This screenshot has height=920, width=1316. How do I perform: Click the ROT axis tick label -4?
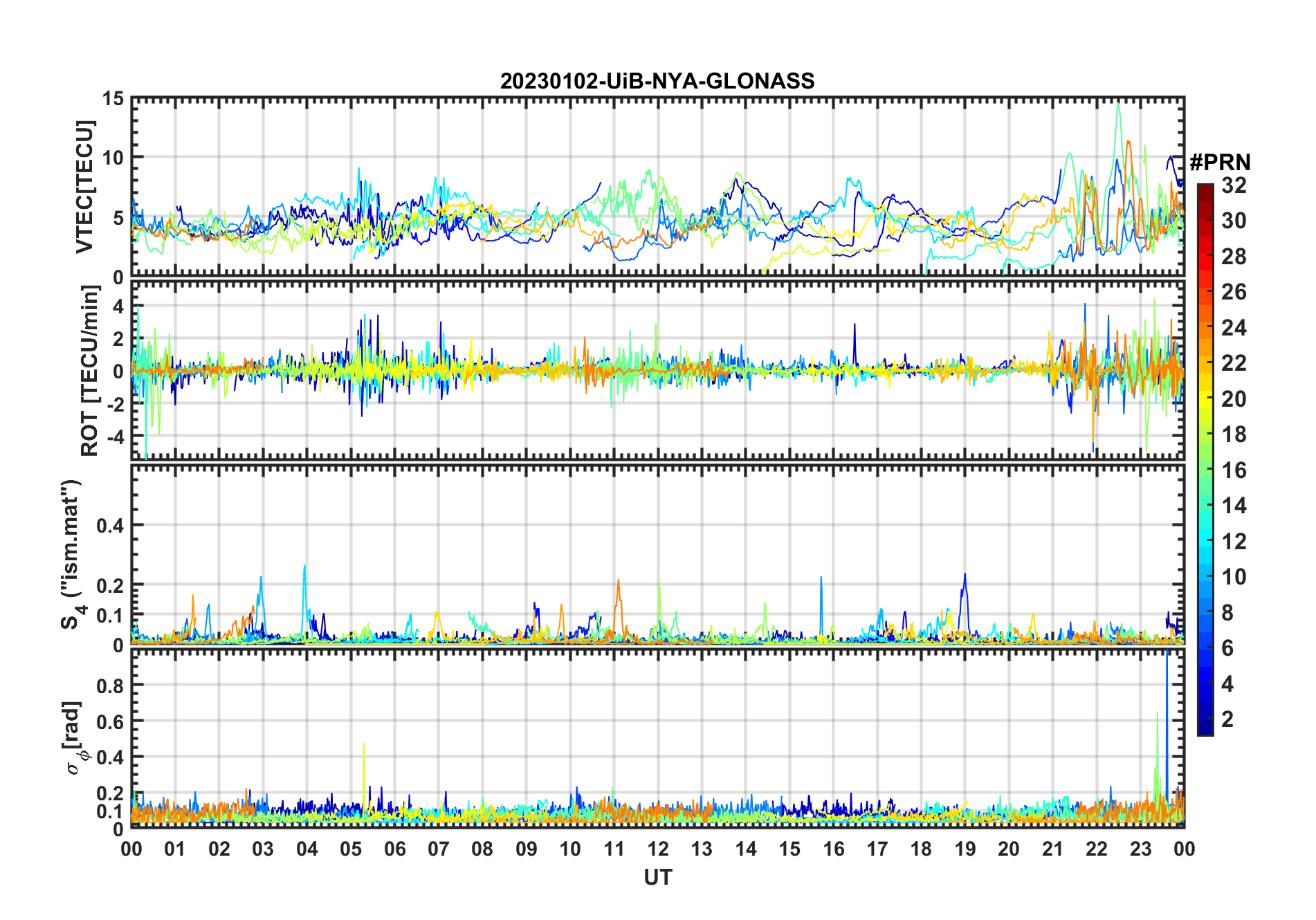point(114,437)
